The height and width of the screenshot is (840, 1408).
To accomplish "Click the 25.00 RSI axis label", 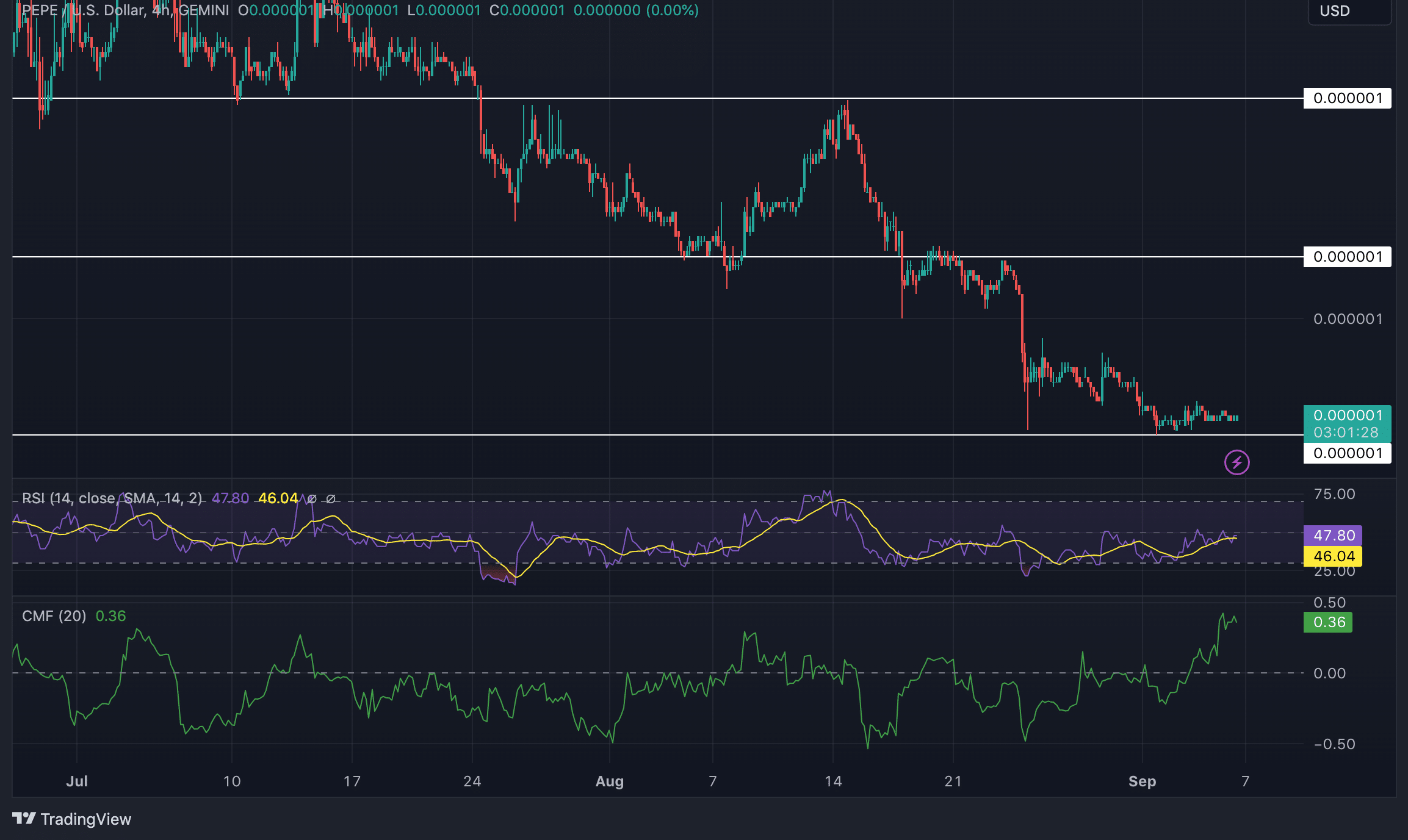I will 1334,572.
